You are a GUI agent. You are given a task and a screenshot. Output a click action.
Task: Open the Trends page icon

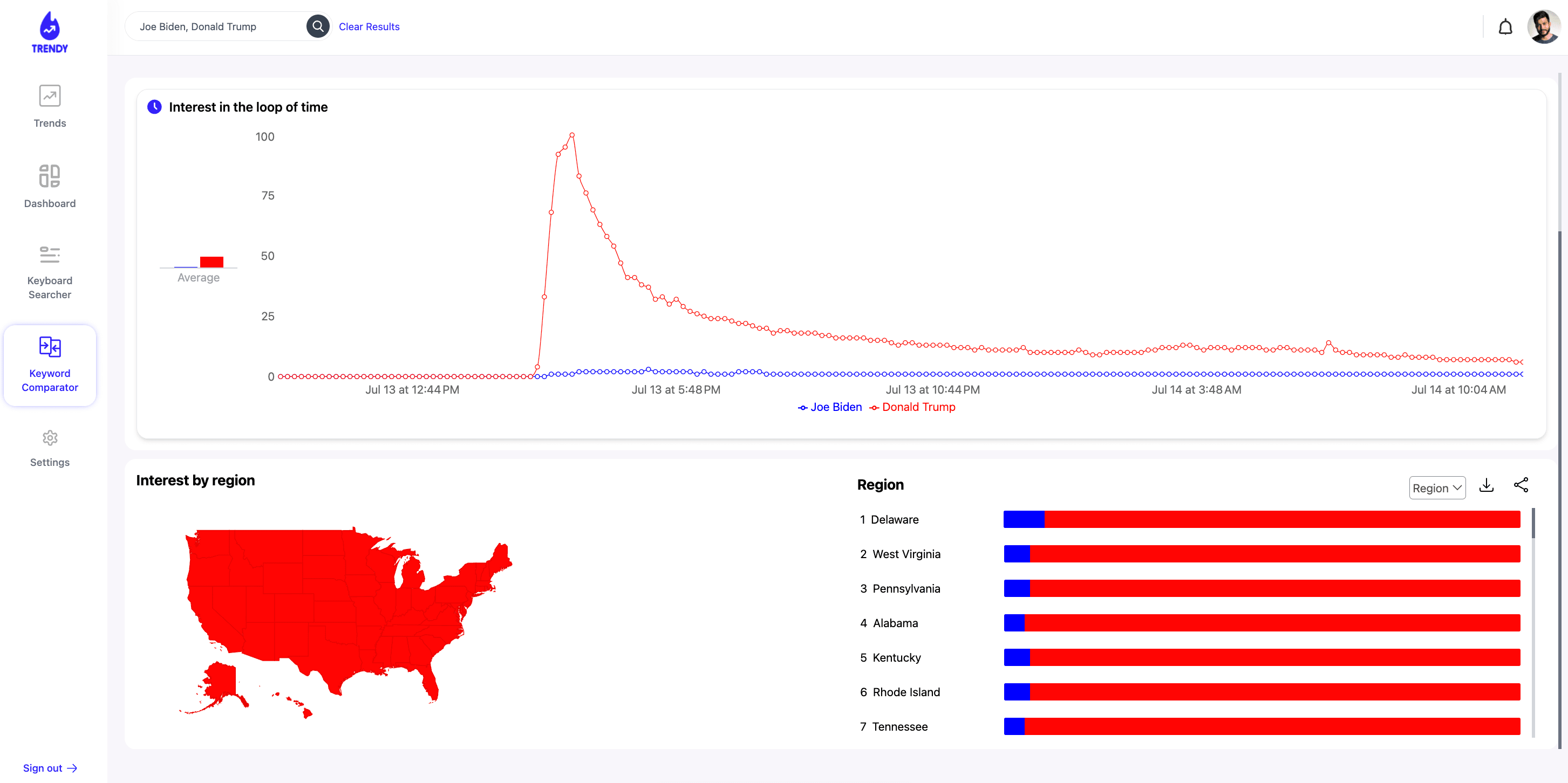(x=50, y=96)
